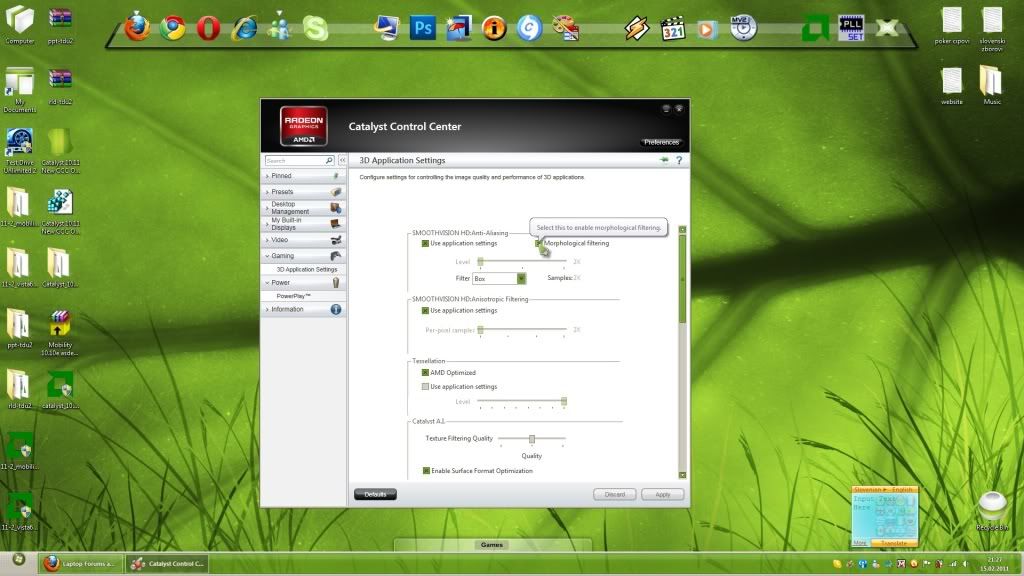Expand the Presets sidebar section
1024x576 pixels.
(x=304, y=192)
